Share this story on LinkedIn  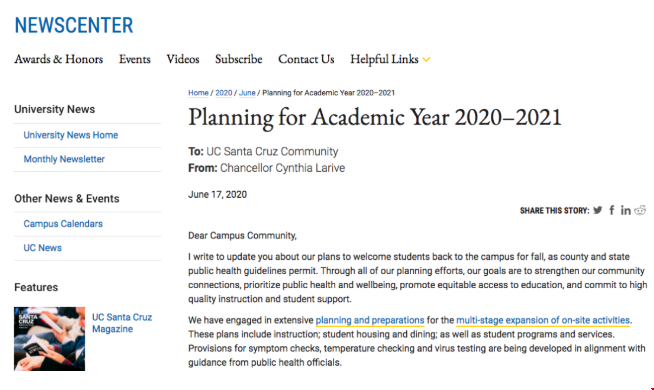click(625, 210)
